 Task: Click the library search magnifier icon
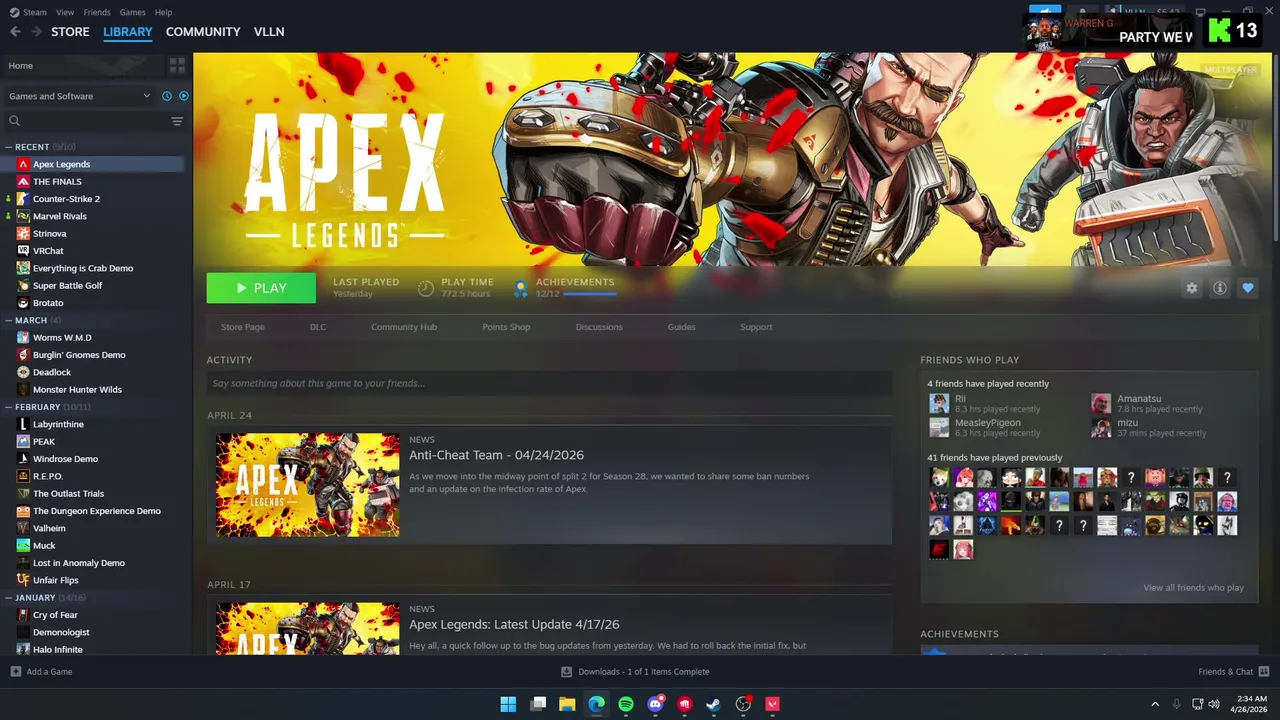(14, 121)
